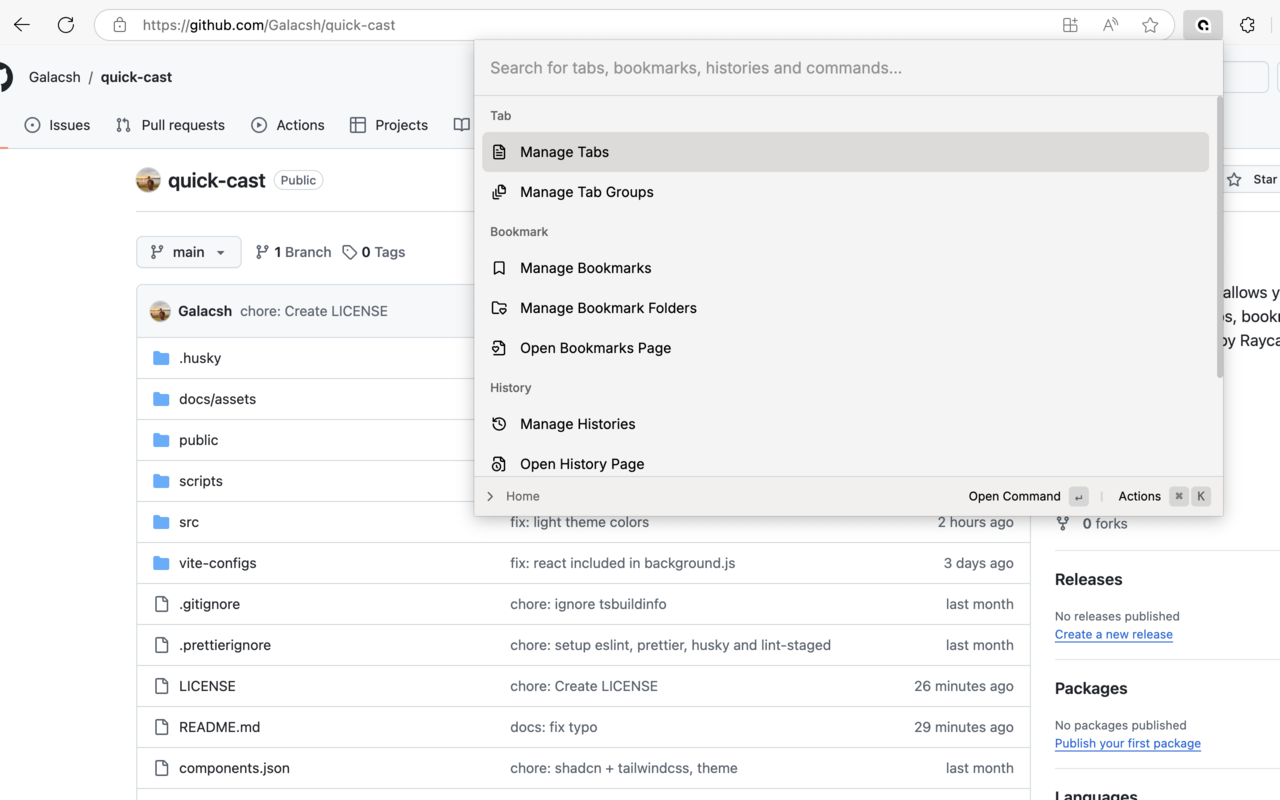Reload the page with refresh icon
Image resolution: width=1280 pixels, height=800 pixels.
coord(66,25)
